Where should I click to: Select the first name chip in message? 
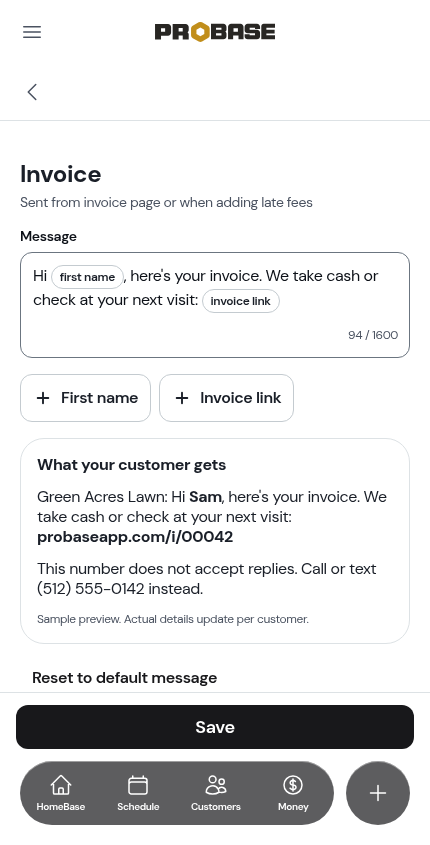pyautogui.click(x=87, y=277)
